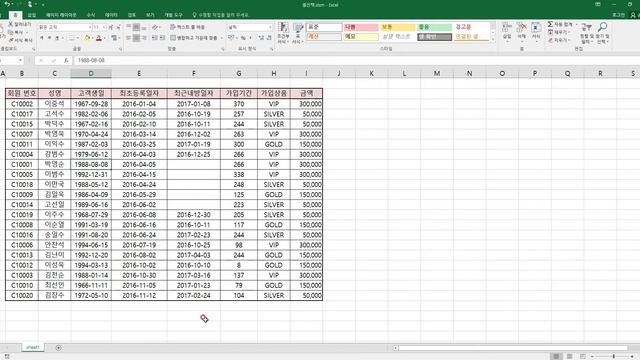Screen dimensions: 640x360
Task: Open Format as Table (표 서식)
Action: [x=298, y=33]
